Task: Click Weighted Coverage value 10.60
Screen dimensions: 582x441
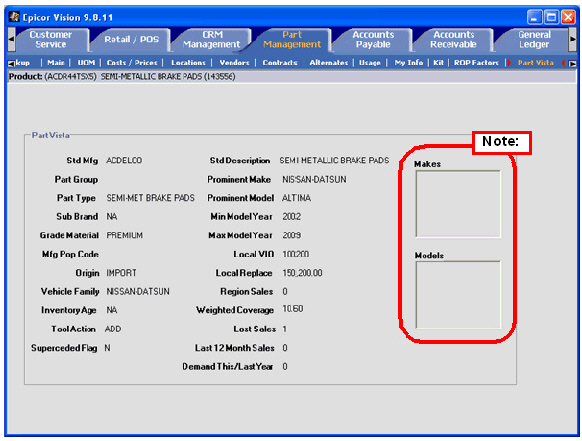Action: [292, 309]
